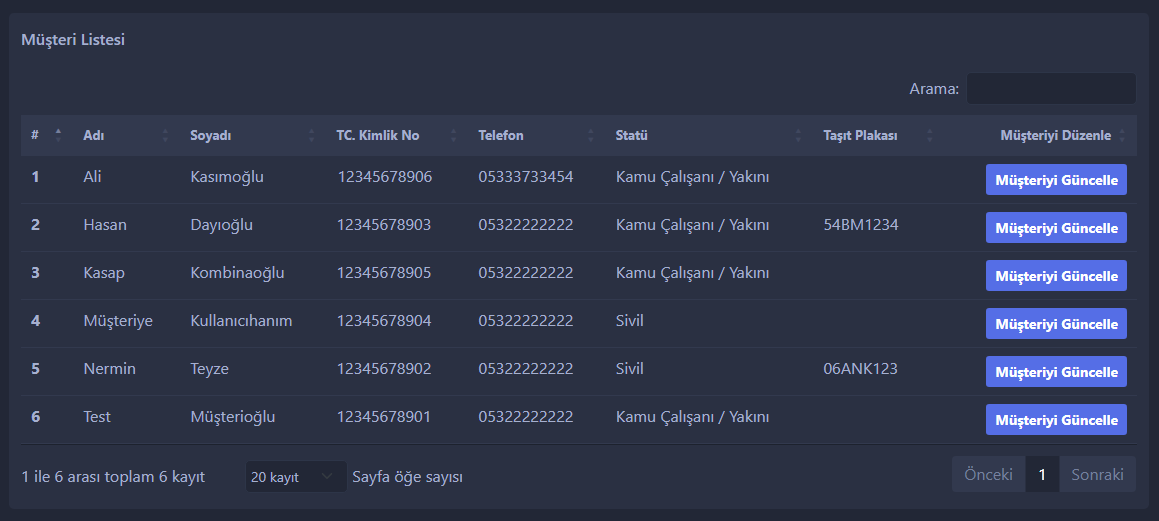Screen dimensions: 1159x521
Task: Click Müşteriyi Güncelle for Müşteriye Kullanıcıhanım
Action: click(x=1056, y=324)
